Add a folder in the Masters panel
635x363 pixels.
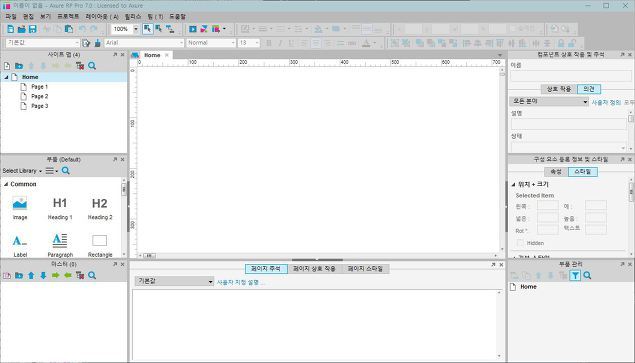[19, 275]
